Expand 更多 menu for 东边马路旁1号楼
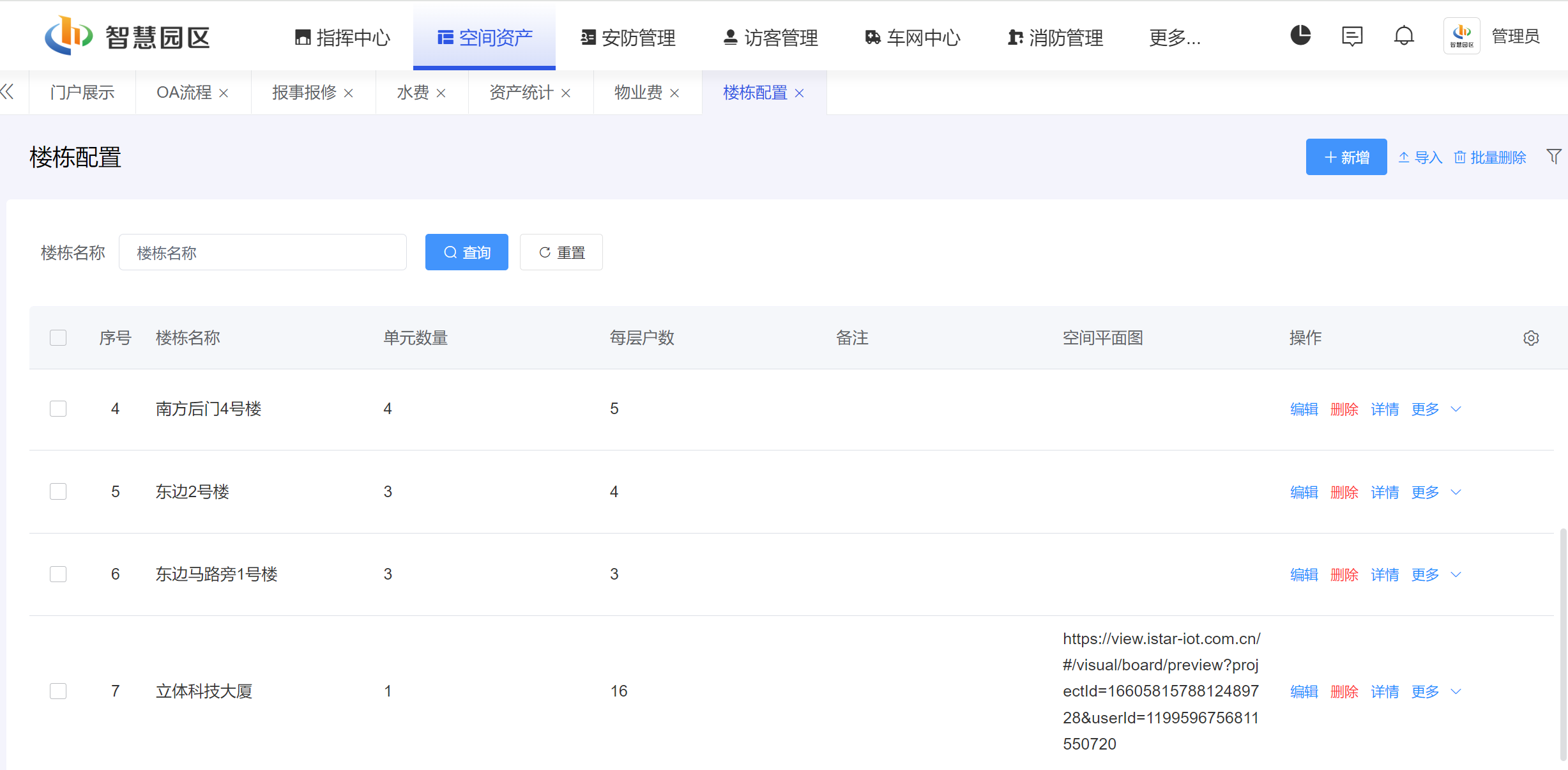 coord(1436,574)
